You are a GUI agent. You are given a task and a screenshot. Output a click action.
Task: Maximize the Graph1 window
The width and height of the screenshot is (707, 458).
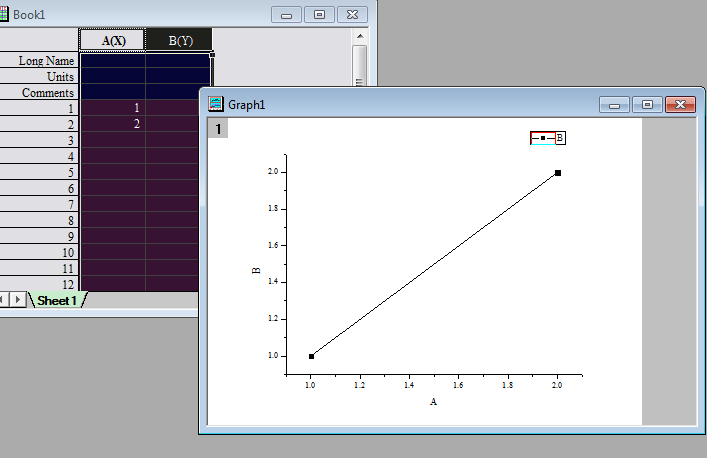(647, 105)
